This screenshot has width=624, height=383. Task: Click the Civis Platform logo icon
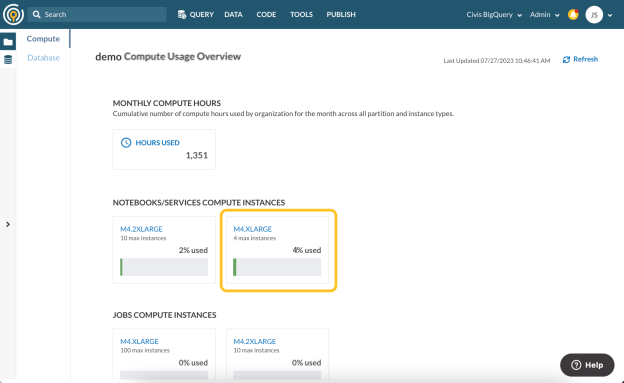13,14
